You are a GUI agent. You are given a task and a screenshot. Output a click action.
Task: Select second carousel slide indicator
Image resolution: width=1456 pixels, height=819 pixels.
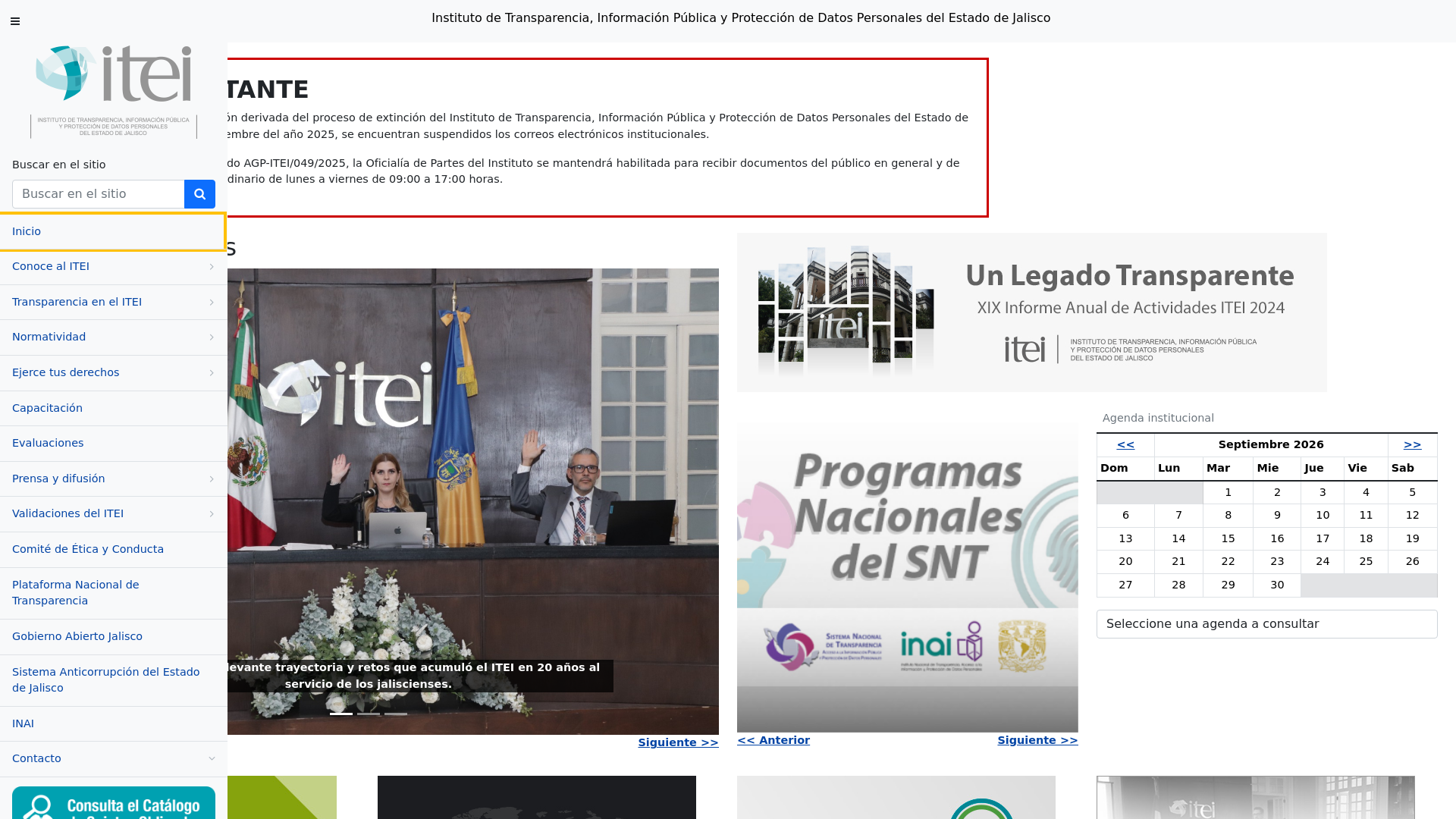(x=369, y=714)
